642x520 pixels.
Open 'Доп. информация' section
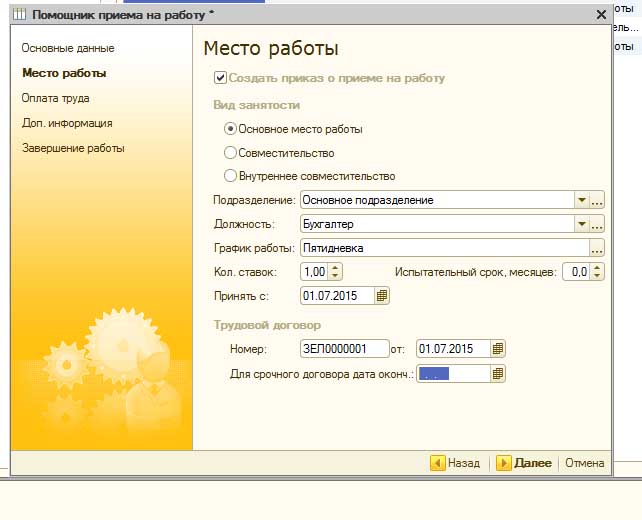pos(67,123)
